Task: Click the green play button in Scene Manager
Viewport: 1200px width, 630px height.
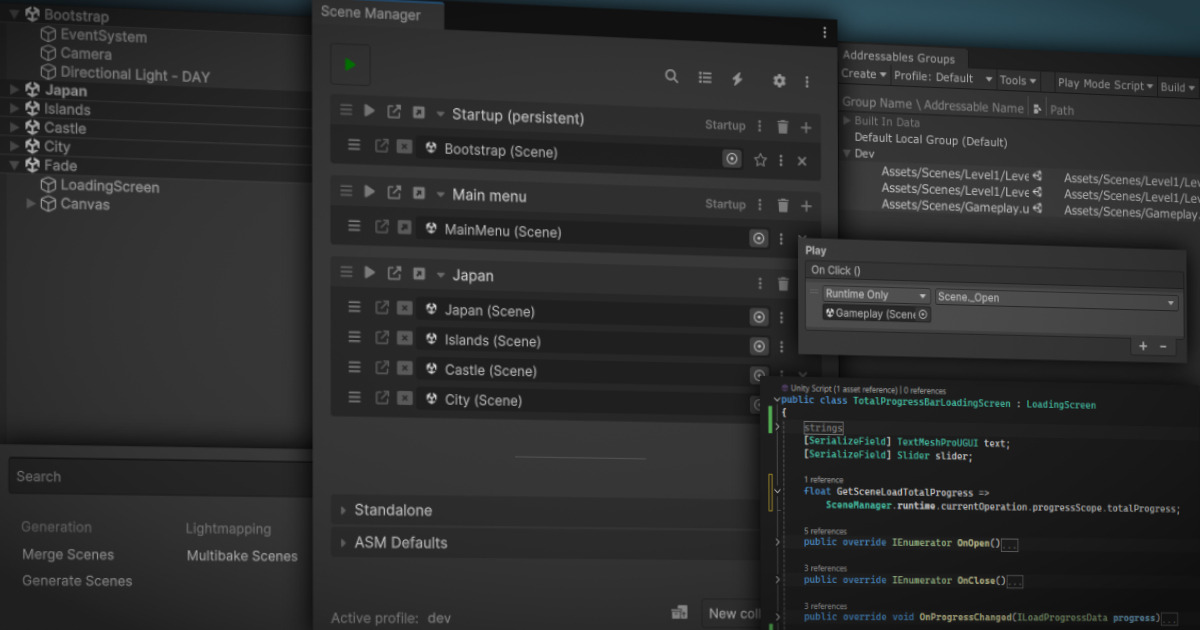Action: point(349,63)
